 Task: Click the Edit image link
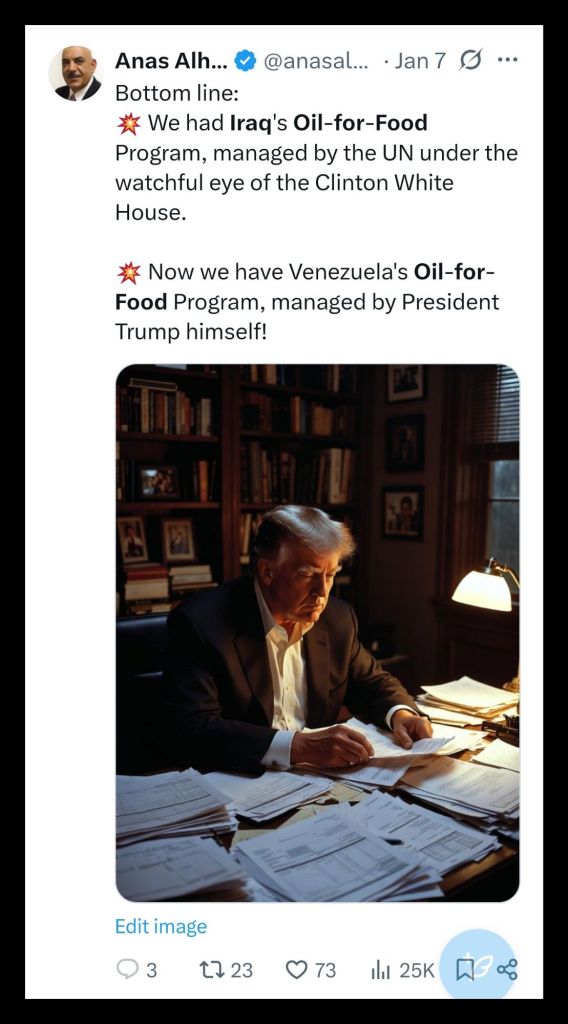click(x=161, y=926)
